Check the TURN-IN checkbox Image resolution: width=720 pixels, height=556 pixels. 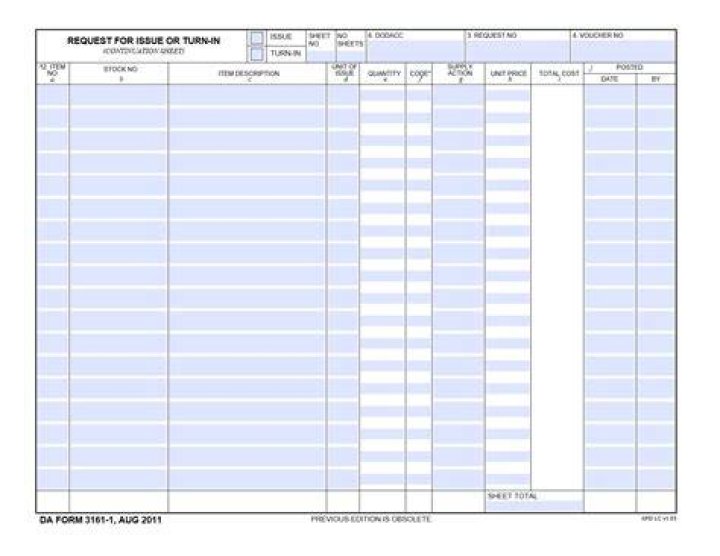click(x=257, y=54)
